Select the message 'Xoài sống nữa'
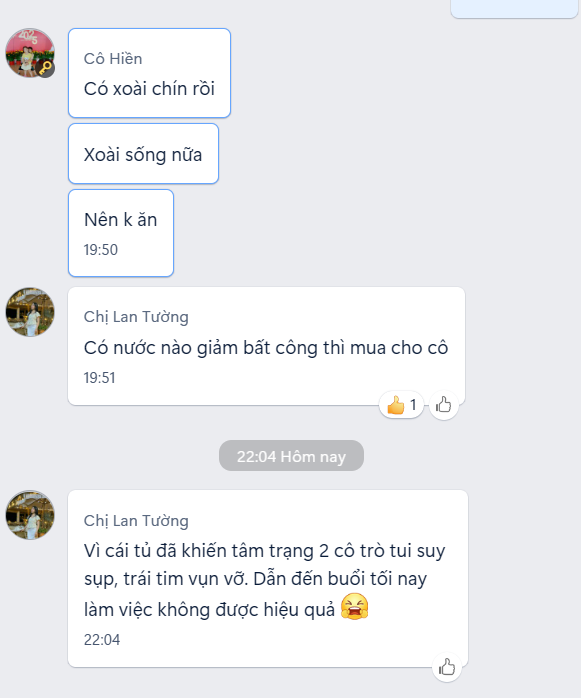This screenshot has height=698, width=581. click(x=143, y=154)
